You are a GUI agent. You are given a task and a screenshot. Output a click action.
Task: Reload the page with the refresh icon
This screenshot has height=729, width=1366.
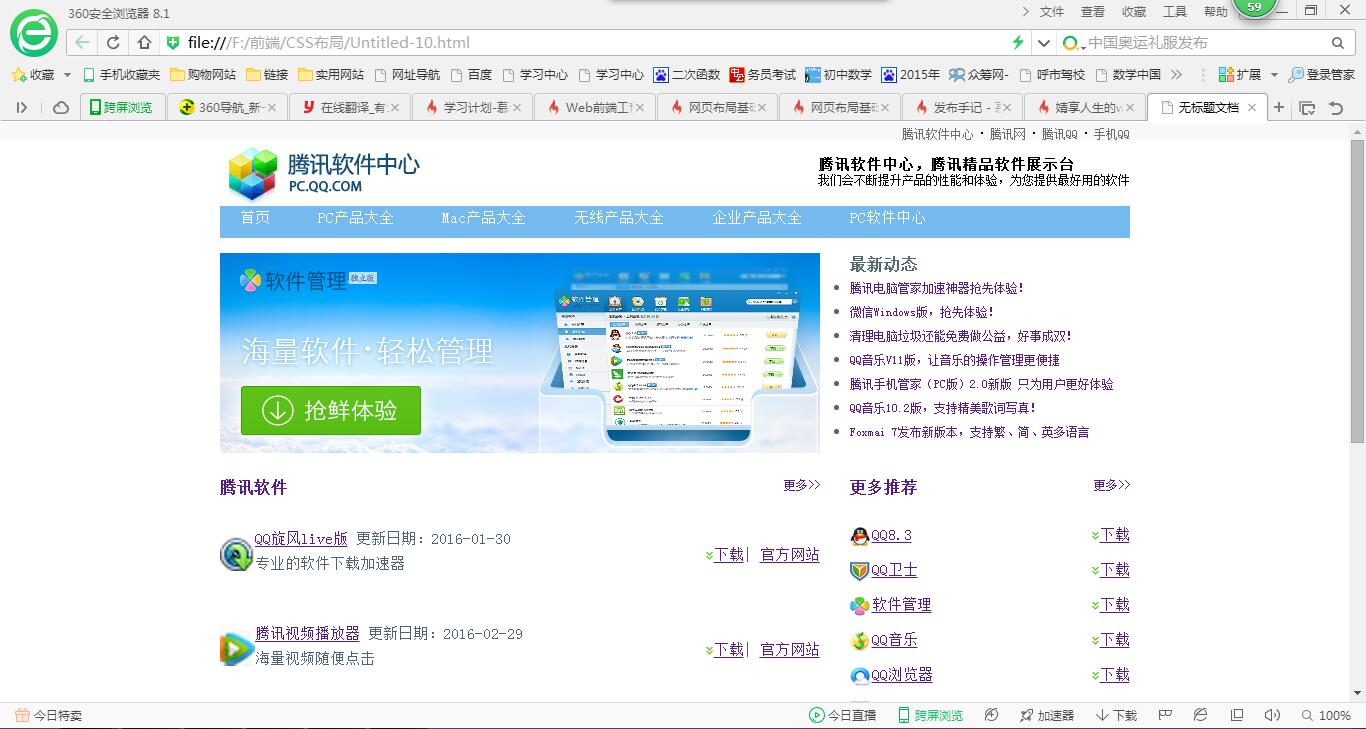pos(113,42)
